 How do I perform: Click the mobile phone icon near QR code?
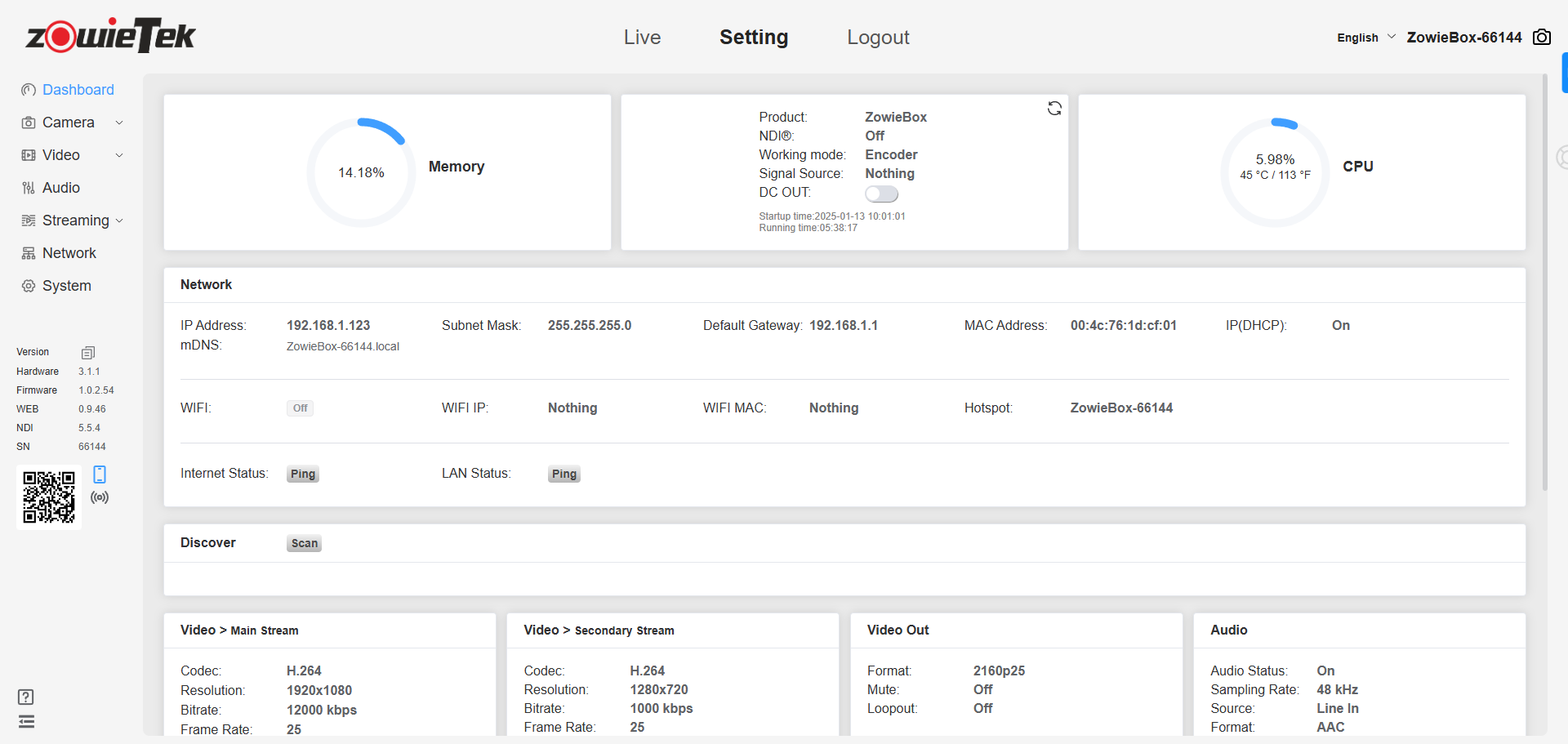pyautogui.click(x=100, y=474)
